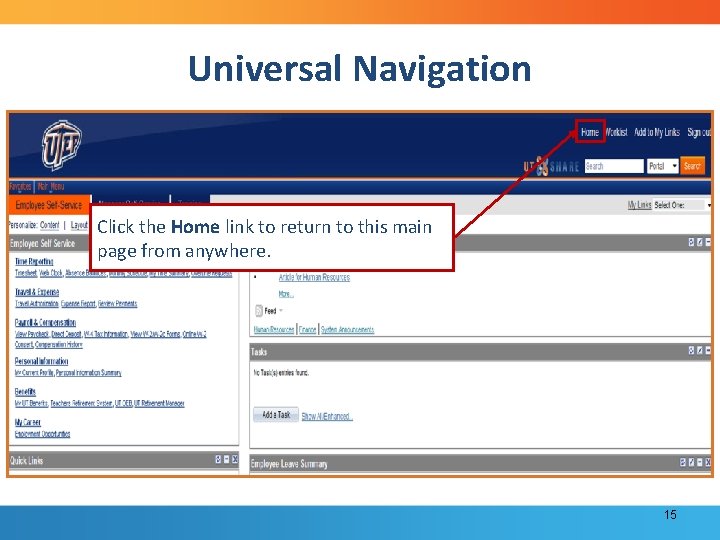Open the W-4 Tax Information link
This screenshot has height=540, width=720.
[106, 334]
